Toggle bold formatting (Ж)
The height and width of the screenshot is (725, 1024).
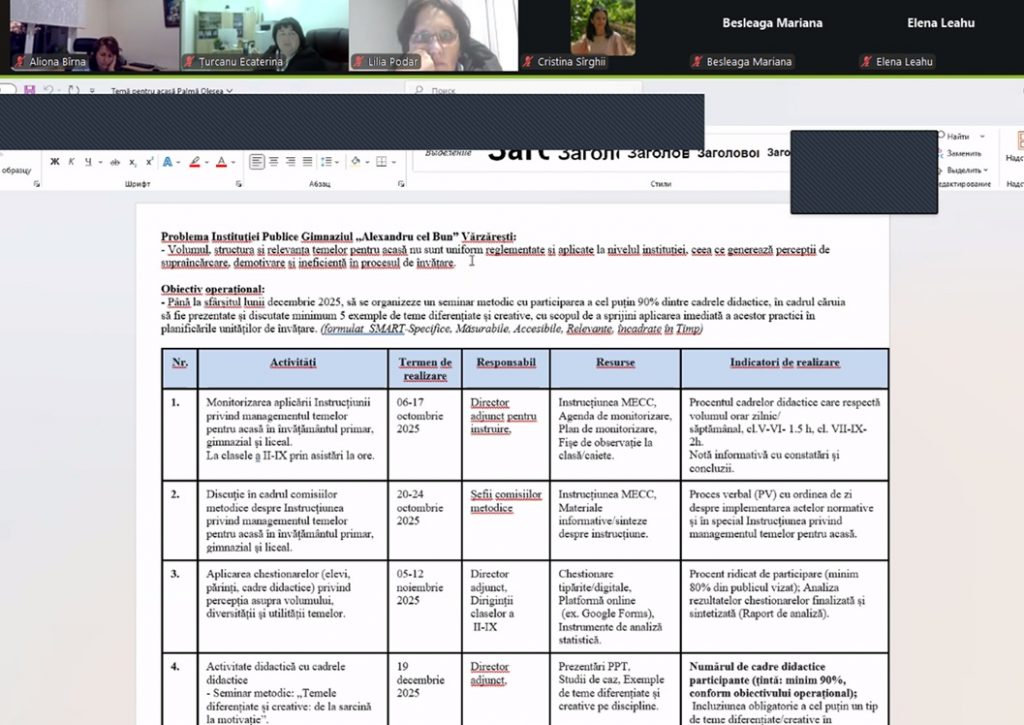pos(55,162)
